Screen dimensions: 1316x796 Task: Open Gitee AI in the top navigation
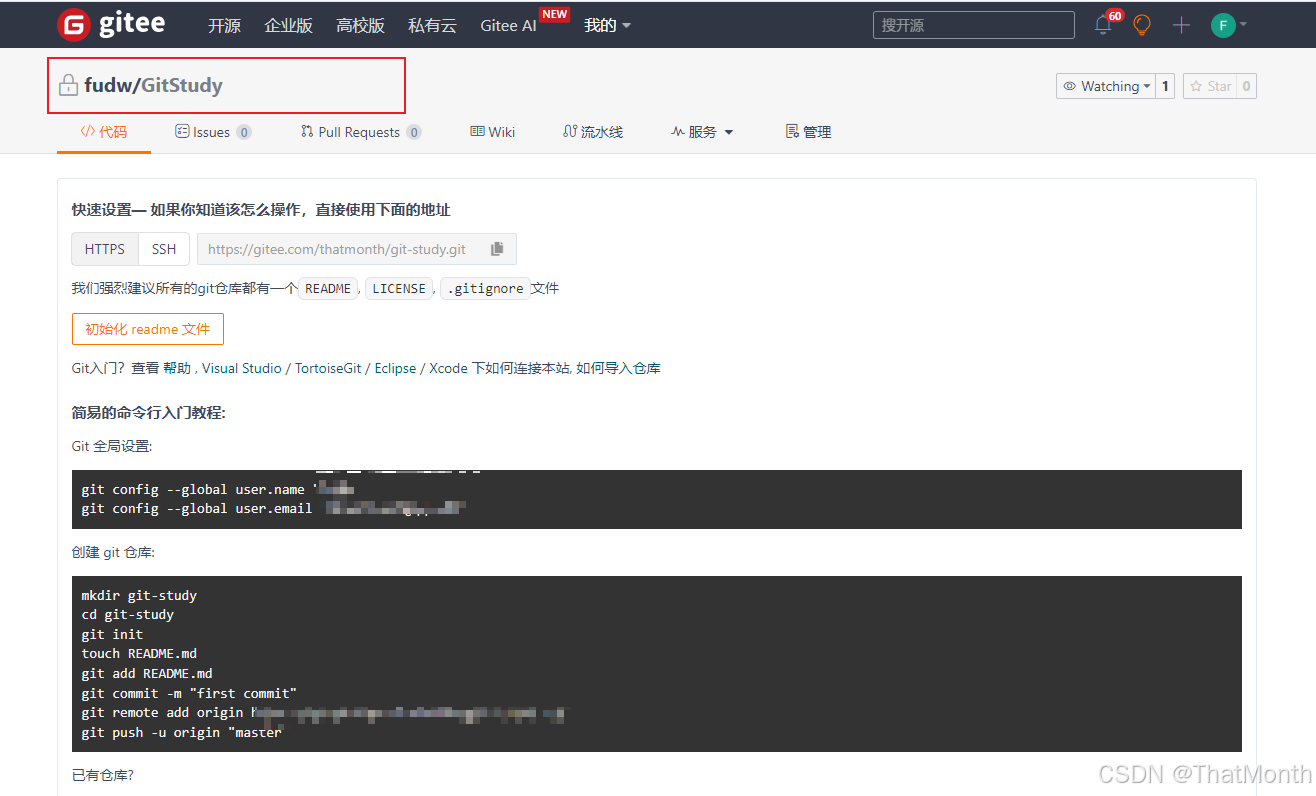[x=508, y=26]
